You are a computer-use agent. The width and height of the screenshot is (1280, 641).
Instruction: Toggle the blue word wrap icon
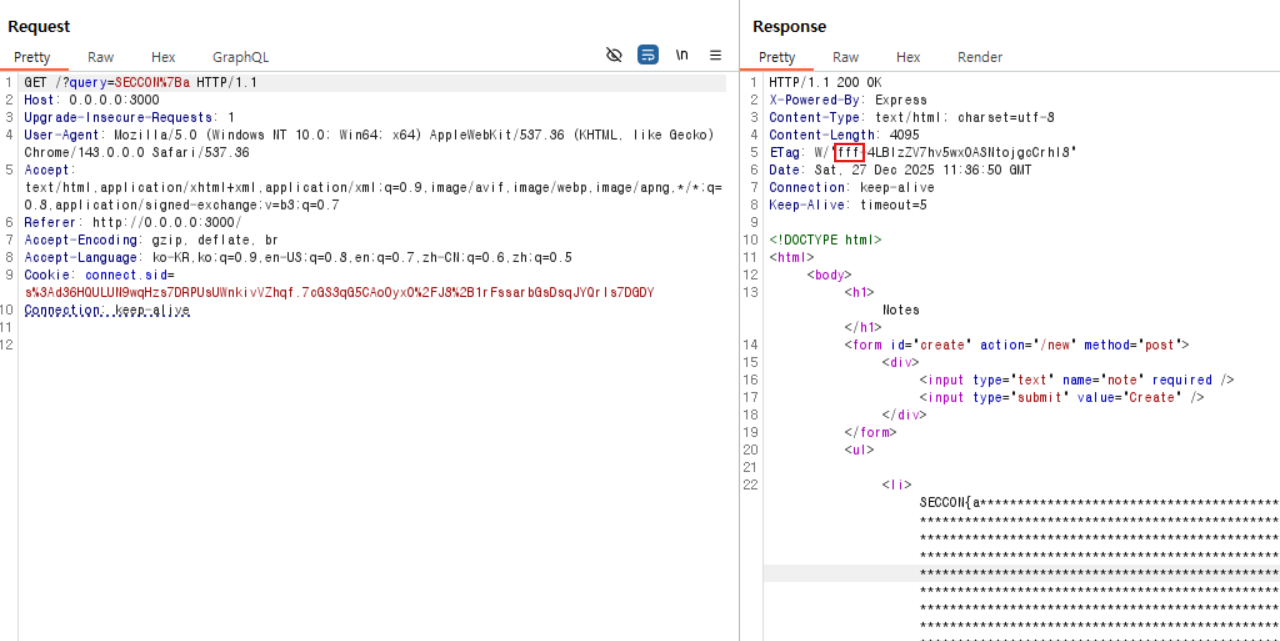click(648, 55)
